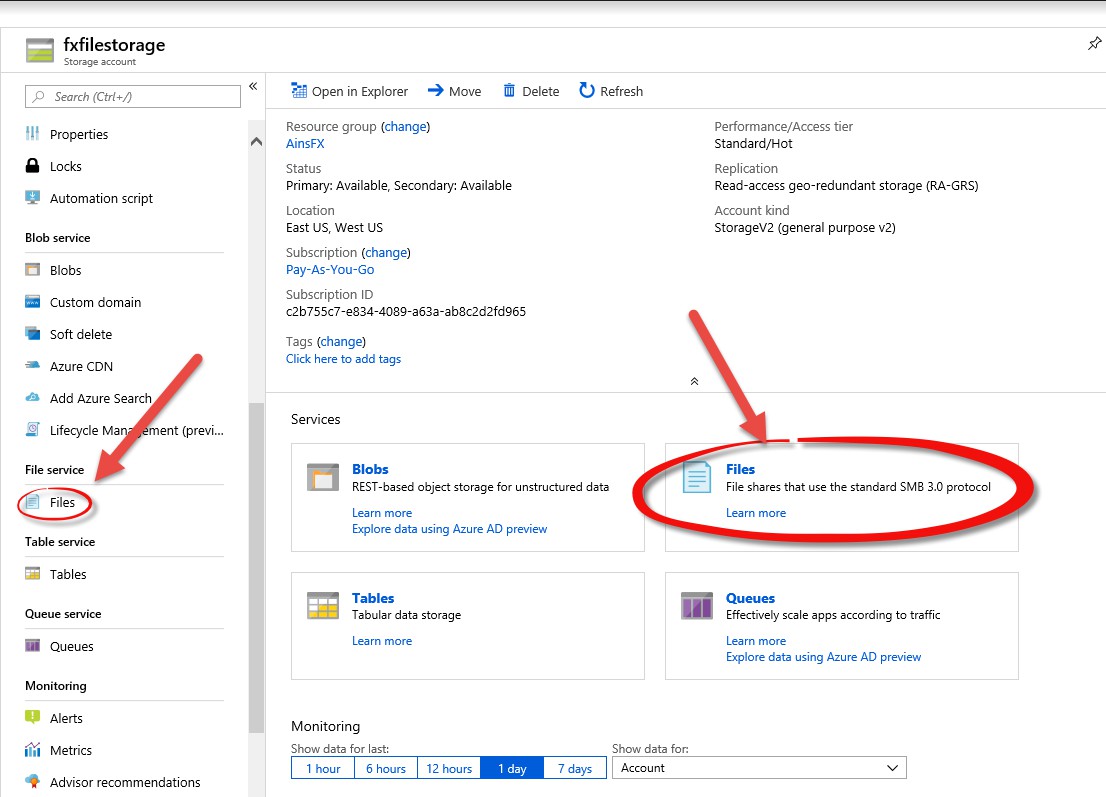Collapse the sidebar with the double chevron
The height and width of the screenshot is (797, 1106).
pyautogui.click(x=253, y=86)
